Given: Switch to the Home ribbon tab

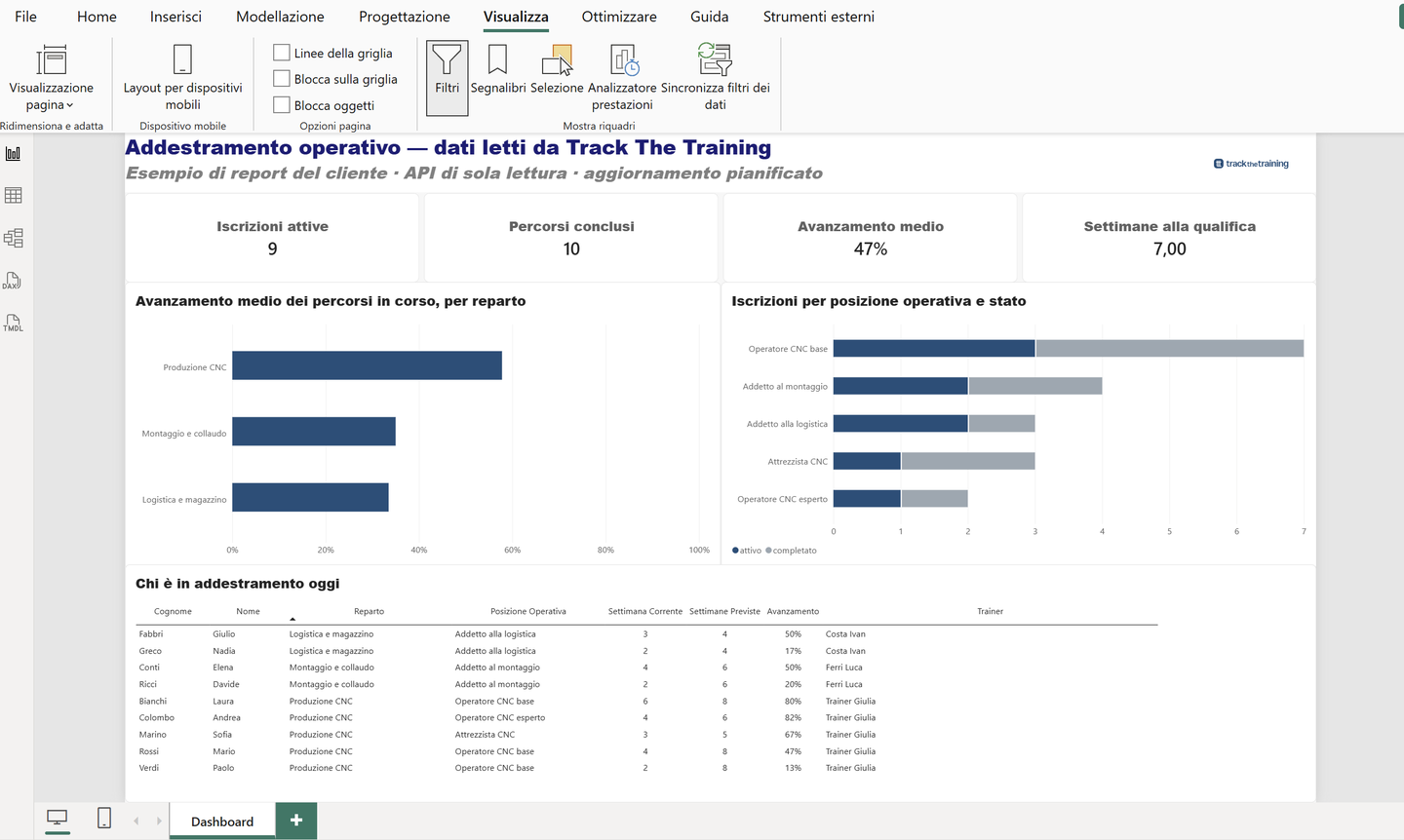Looking at the screenshot, I should 97,17.
